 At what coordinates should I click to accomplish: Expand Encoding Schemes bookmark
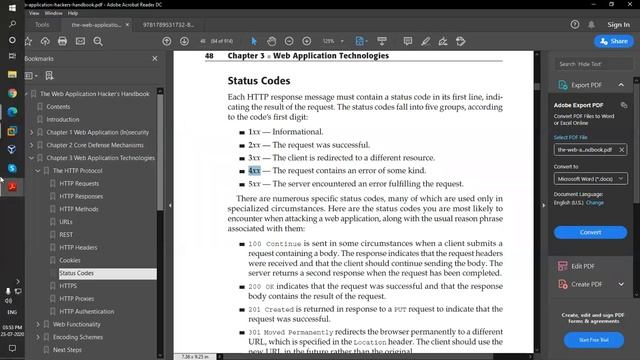(38, 337)
